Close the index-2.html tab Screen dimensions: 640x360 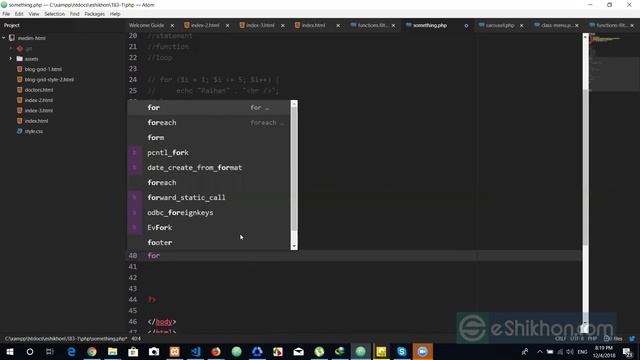click(x=227, y=25)
